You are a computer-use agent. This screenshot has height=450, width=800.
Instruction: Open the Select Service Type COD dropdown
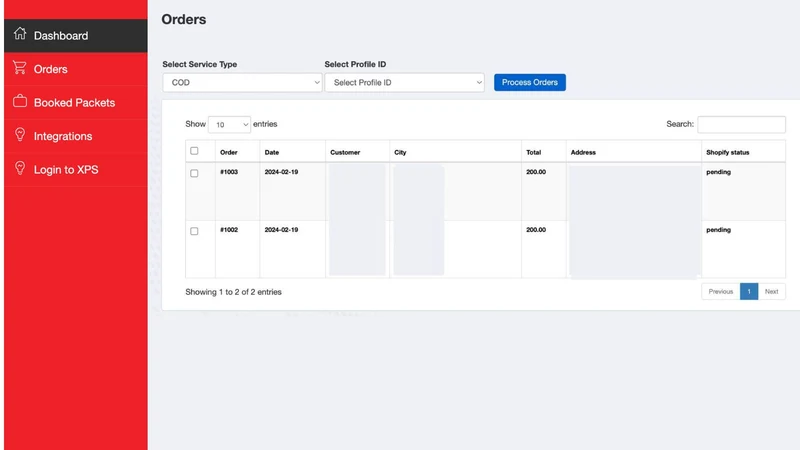[242, 83]
